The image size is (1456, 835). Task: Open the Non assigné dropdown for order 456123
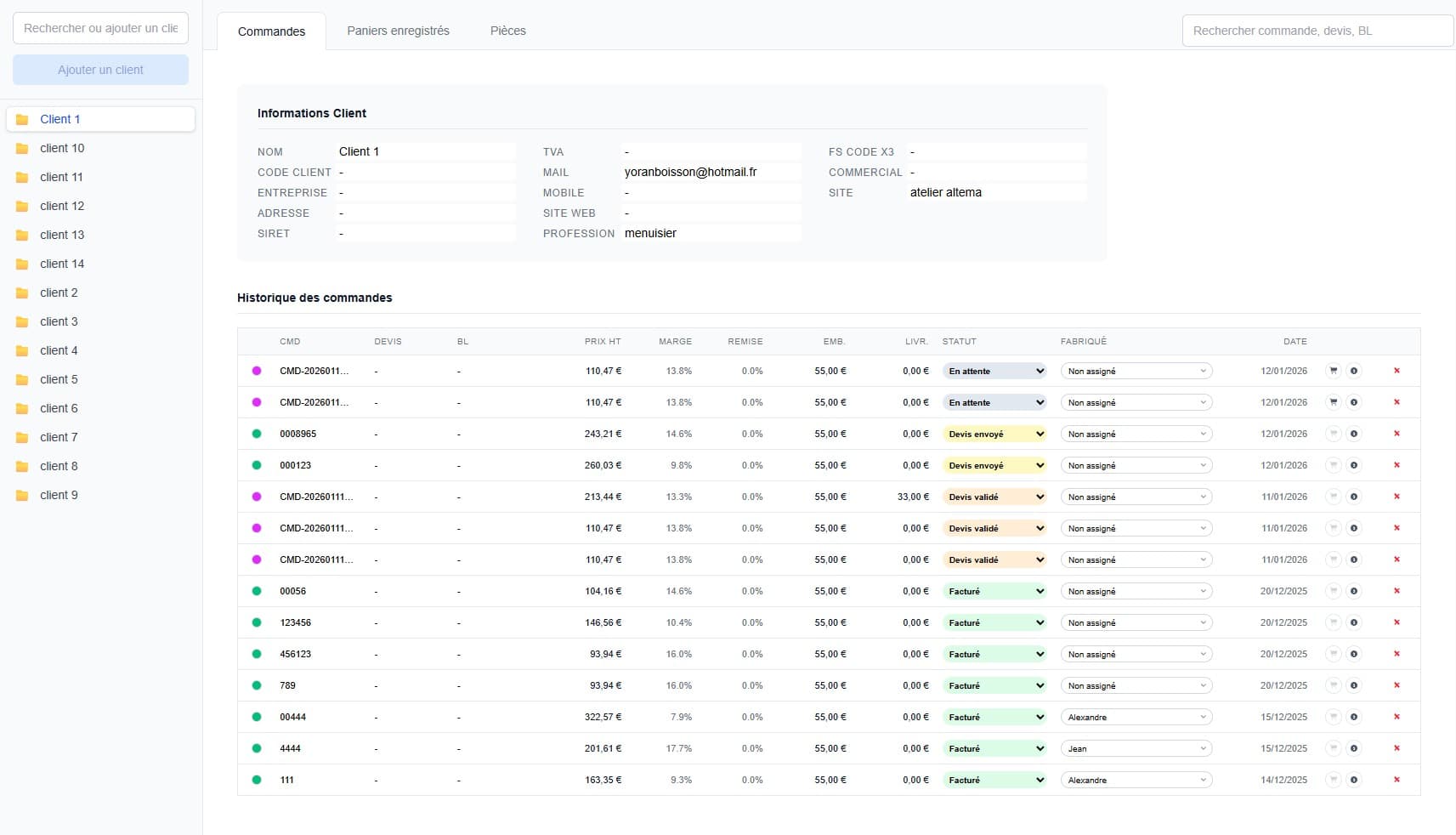pyautogui.click(x=1136, y=654)
